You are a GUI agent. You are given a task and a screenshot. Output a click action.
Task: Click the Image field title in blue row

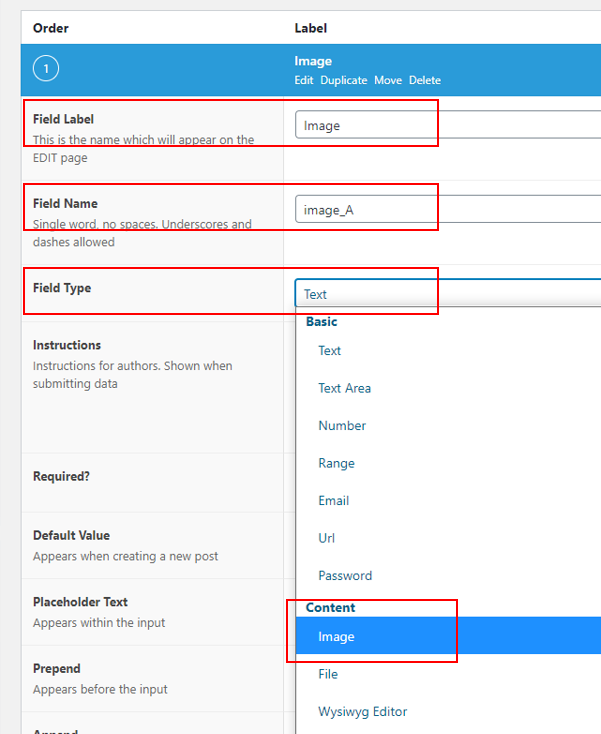click(313, 61)
